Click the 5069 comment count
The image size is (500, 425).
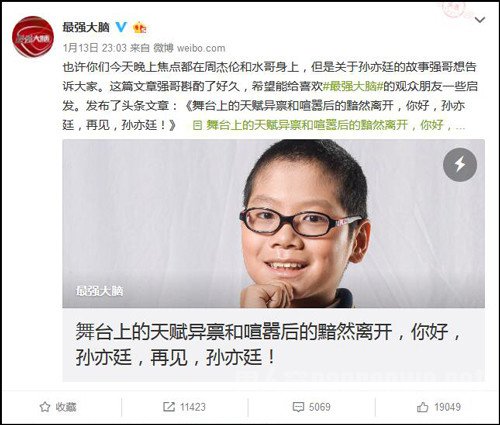(319, 407)
